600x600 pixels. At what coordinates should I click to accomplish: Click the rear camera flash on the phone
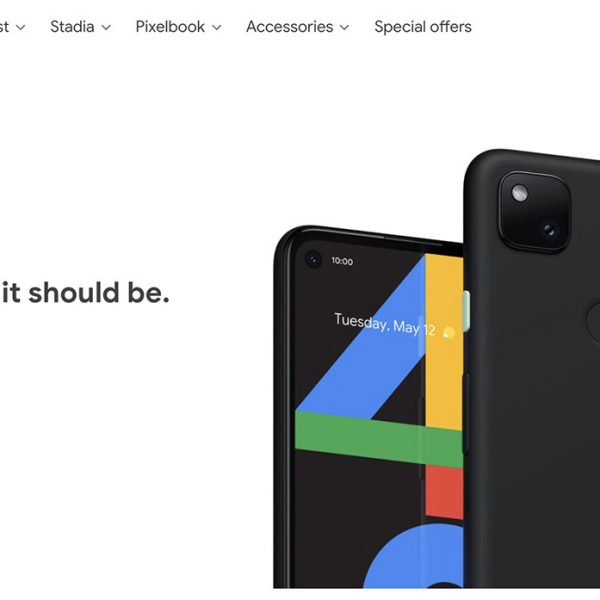[x=519, y=193]
